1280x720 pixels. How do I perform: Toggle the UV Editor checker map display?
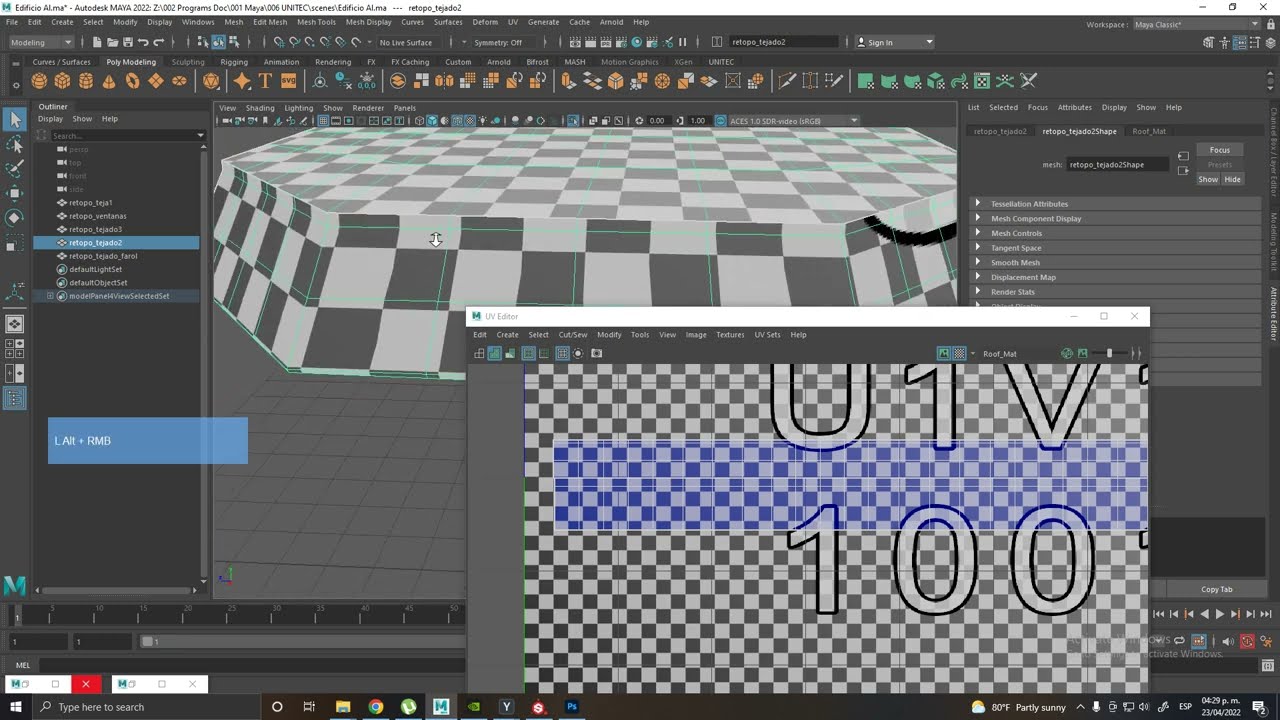[959, 353]
